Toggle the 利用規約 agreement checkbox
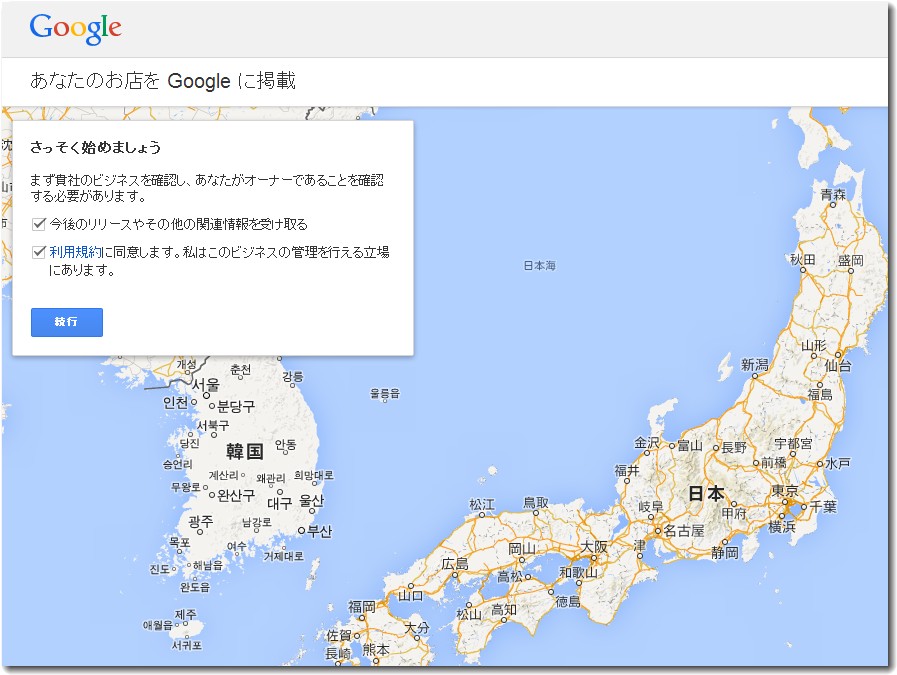Screen dimensions: 897x675 [x=38, y=252]
